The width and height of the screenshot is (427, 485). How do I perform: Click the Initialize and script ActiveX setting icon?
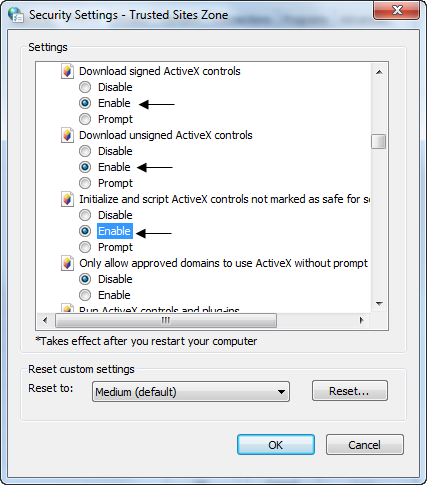click(x=67, y=199)
